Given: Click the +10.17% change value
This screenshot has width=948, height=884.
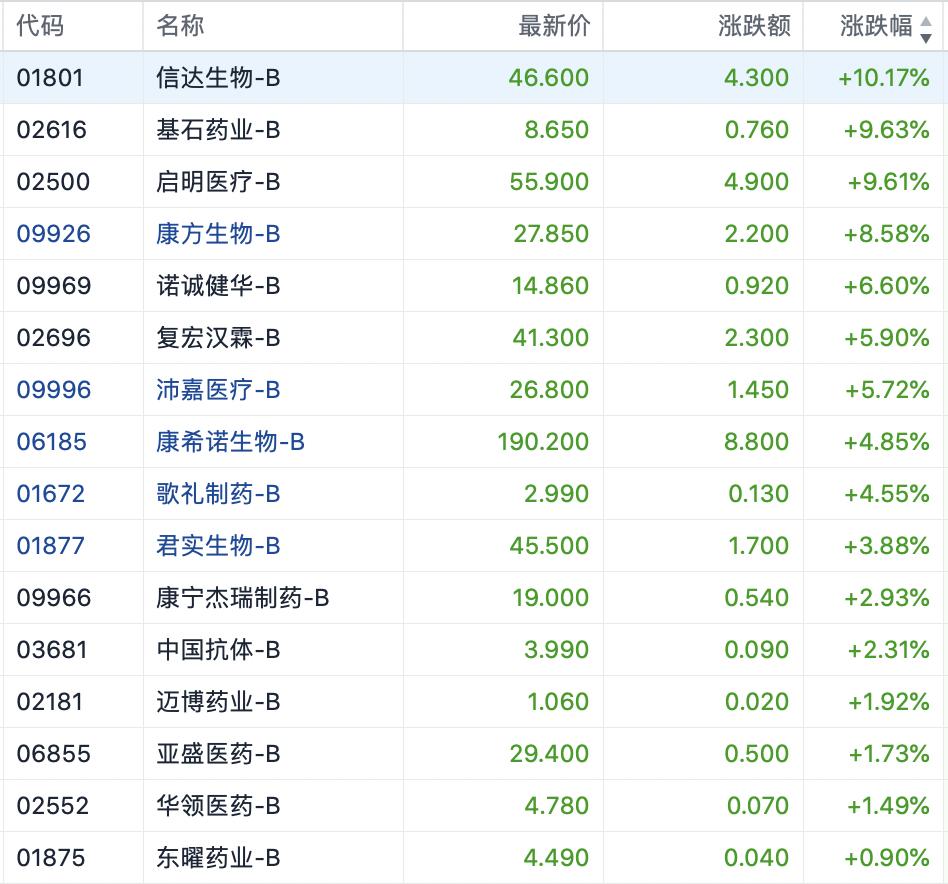Looking at the screenshot, I should 884,78.
